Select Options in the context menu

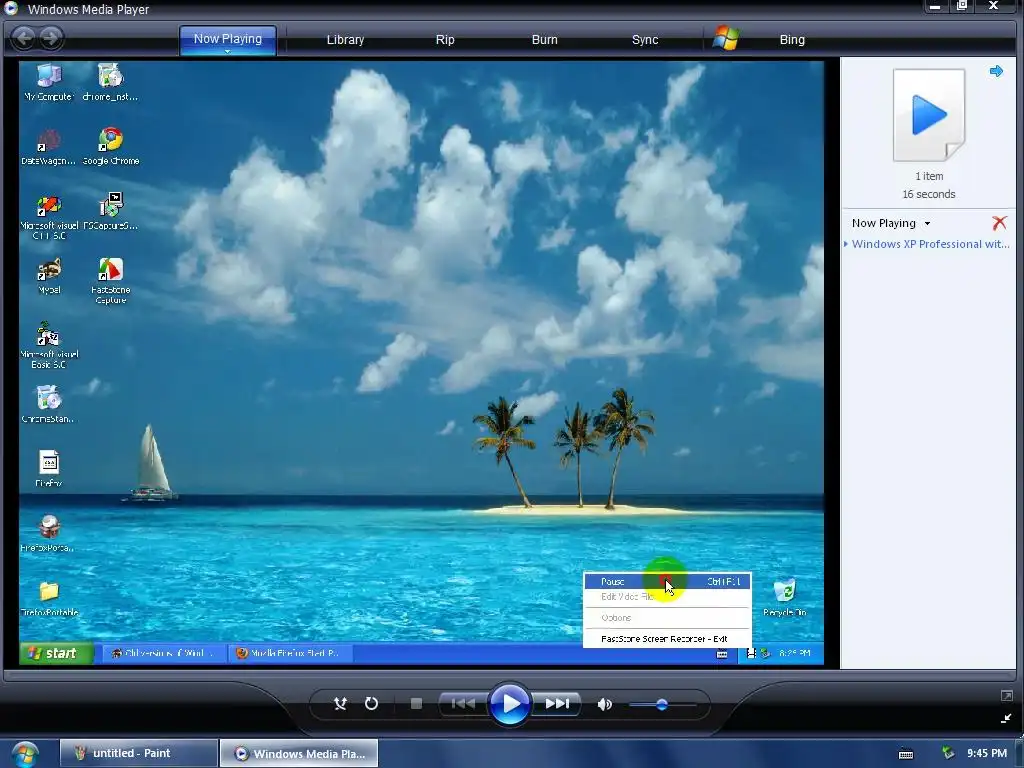667,618
